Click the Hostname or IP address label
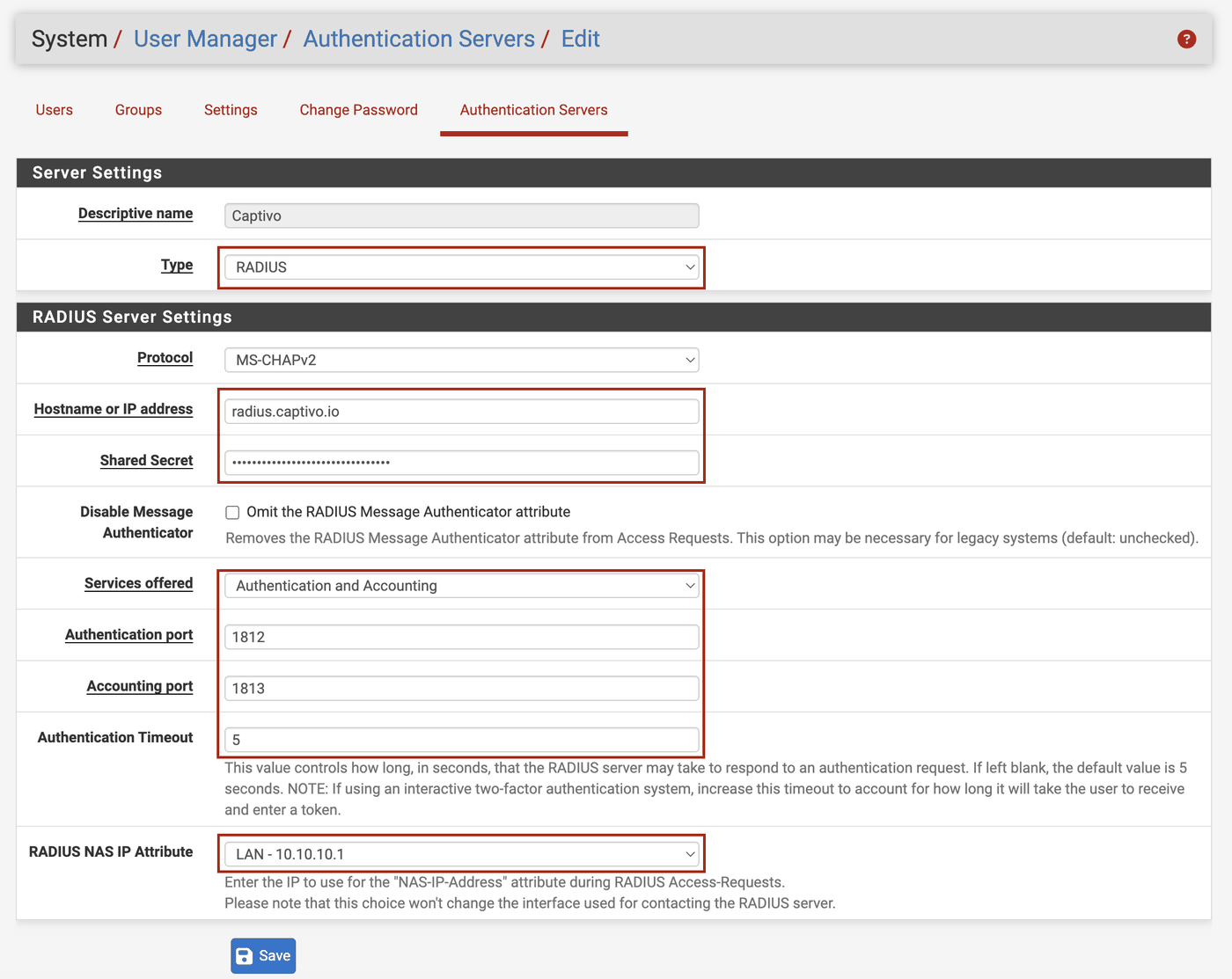Viewport: 1232px width, 979px height. pyautogui.click(x=114, y=409)
